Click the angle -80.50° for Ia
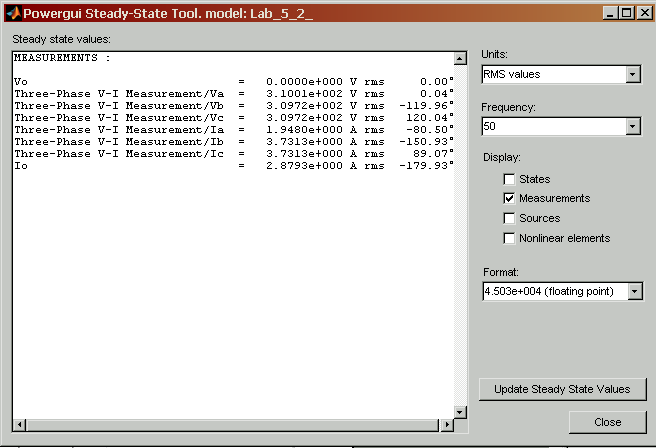The height and width of the screenshot is (448, 656). [x=430, y=130]
